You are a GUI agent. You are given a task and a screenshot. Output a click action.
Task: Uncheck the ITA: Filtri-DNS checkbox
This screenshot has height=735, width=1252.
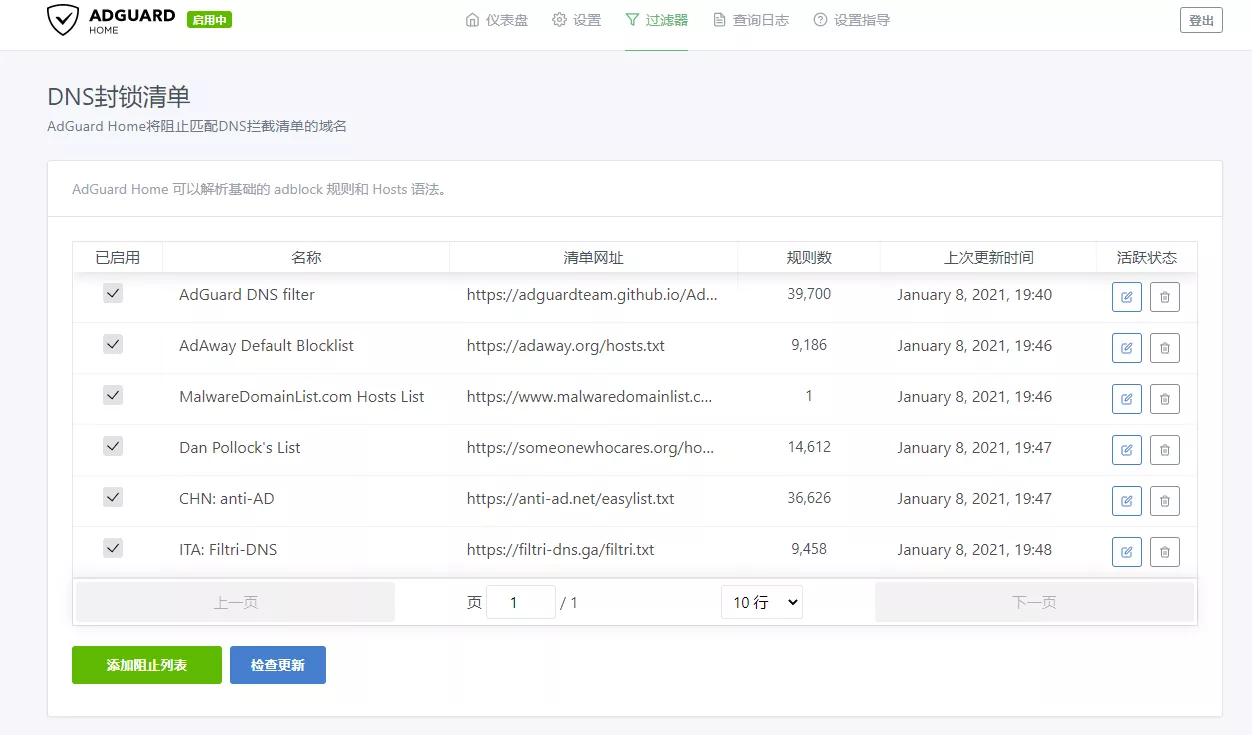coord(113,548)
